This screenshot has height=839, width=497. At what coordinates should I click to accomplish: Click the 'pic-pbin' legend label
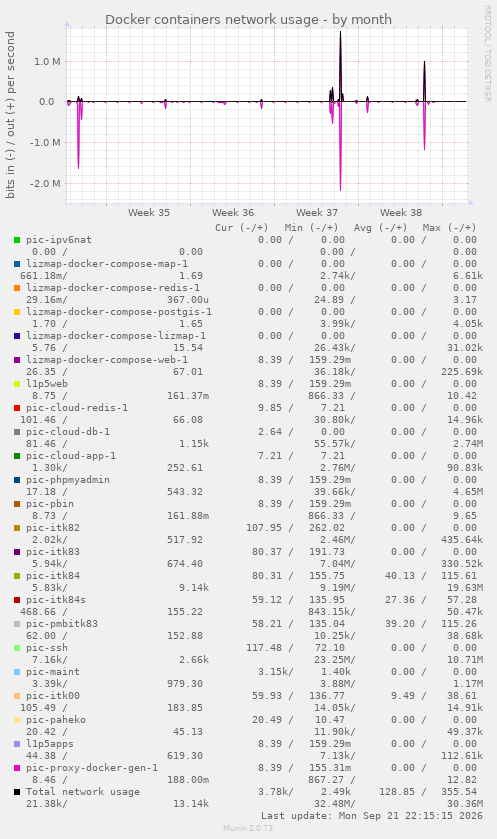(50, 504)
